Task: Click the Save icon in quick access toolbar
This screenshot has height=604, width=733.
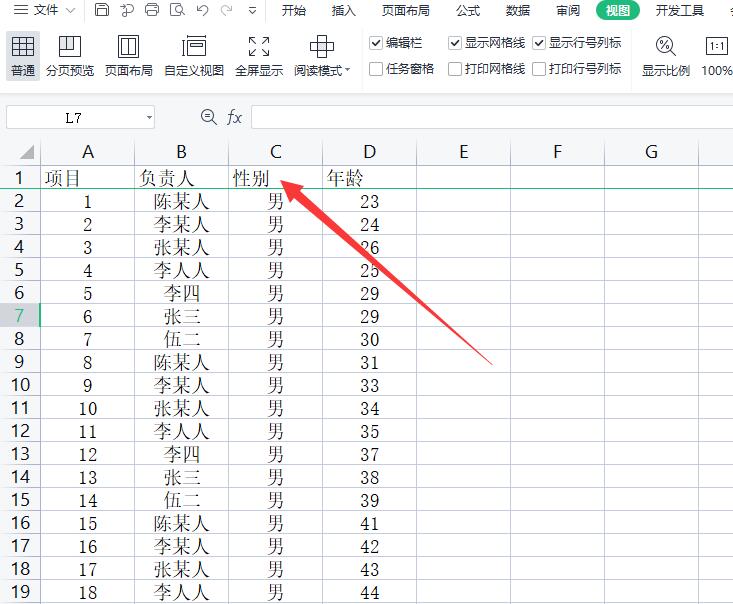Action: (x=101, y=10)
